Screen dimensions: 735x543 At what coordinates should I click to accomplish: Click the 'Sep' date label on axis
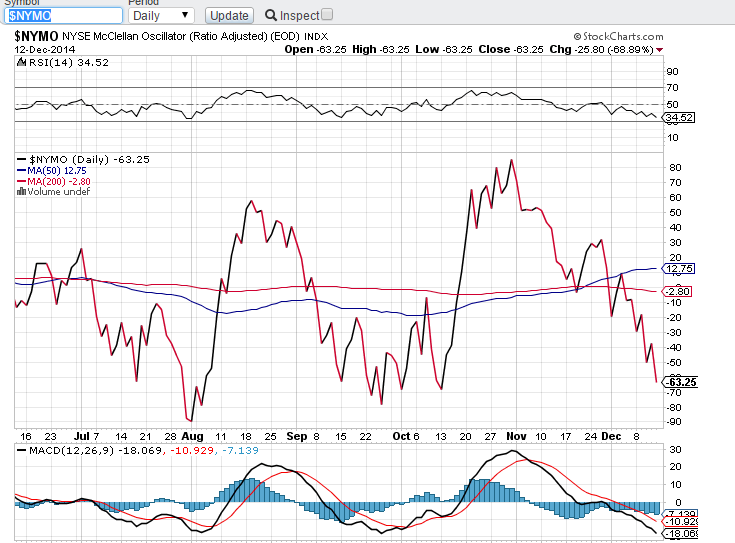297,436
